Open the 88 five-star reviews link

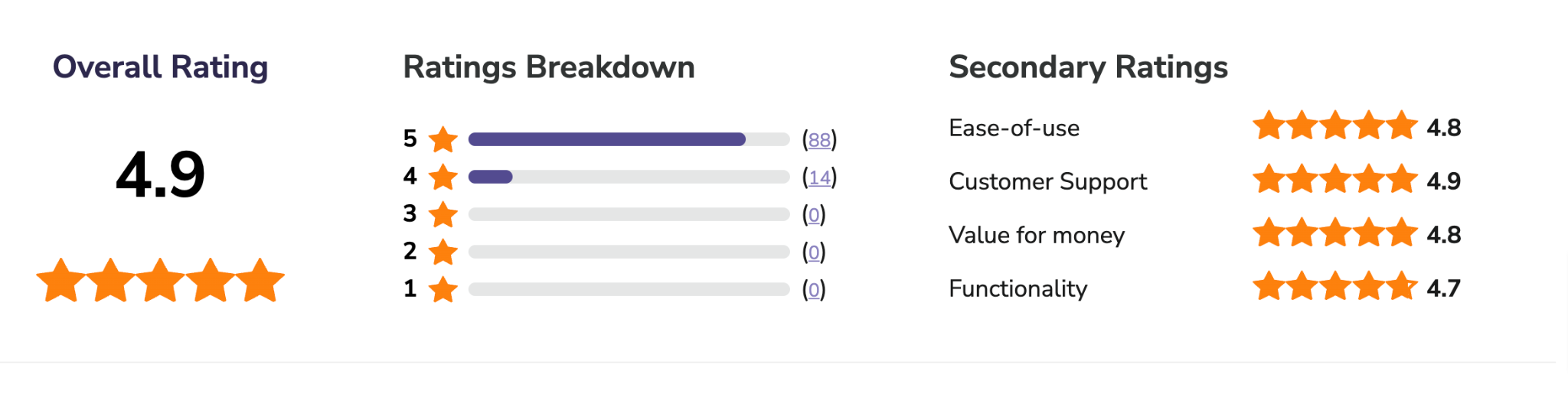tap(819, 140)
